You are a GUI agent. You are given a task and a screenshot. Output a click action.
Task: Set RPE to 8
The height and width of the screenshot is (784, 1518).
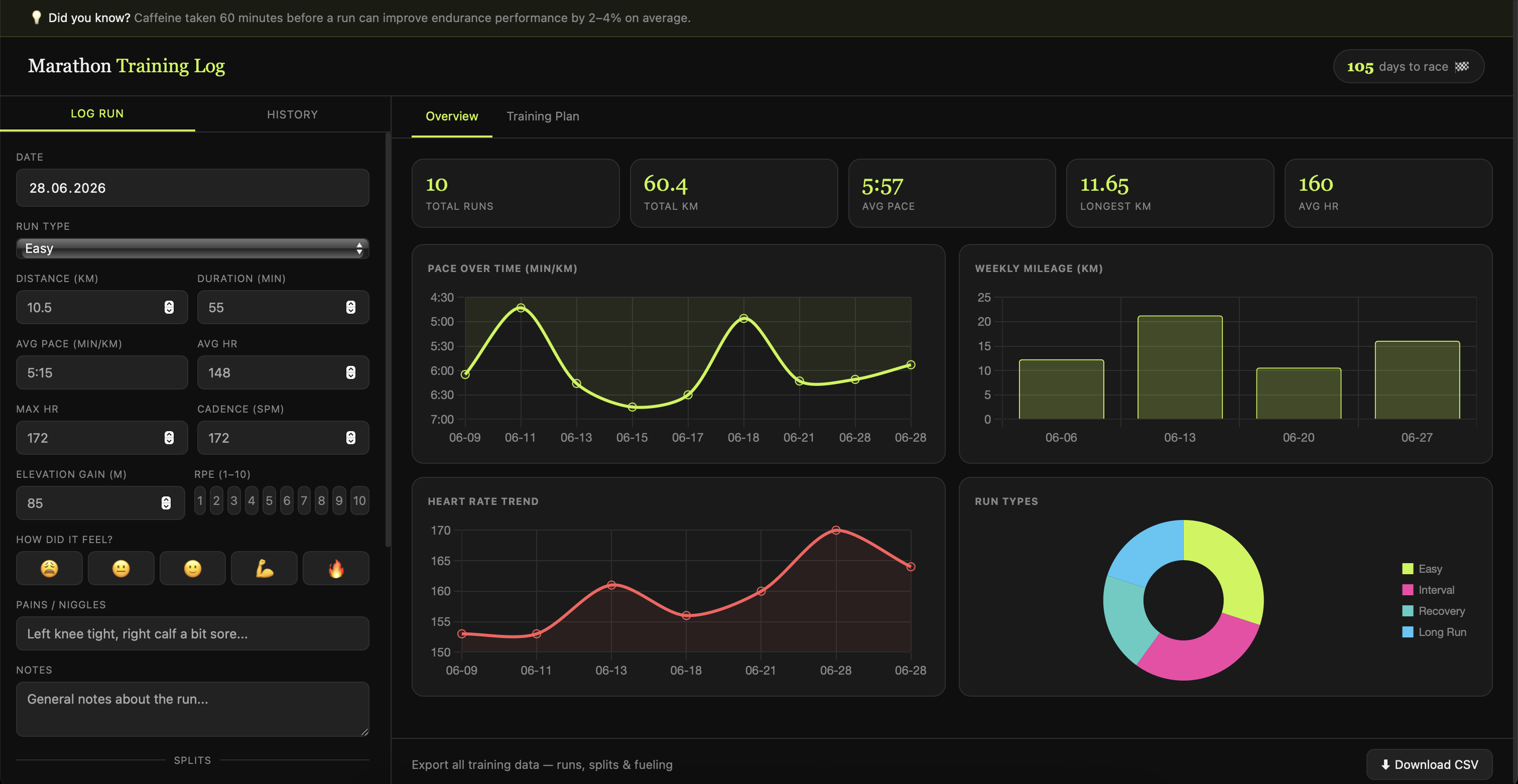(x=321, y=501)
